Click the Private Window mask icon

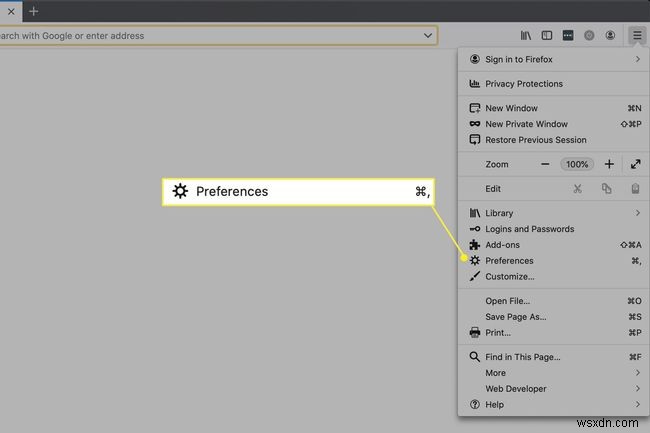pos(475,124)
